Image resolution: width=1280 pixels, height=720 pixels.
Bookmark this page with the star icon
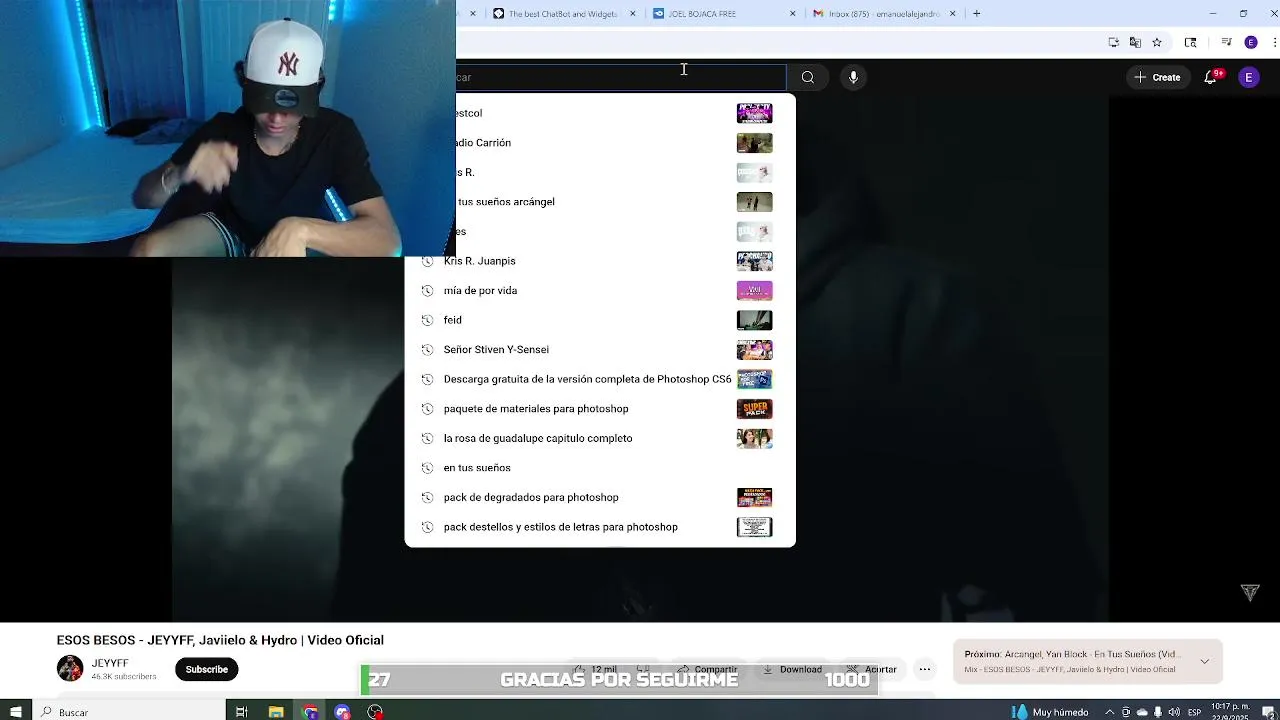[1157, 42]
